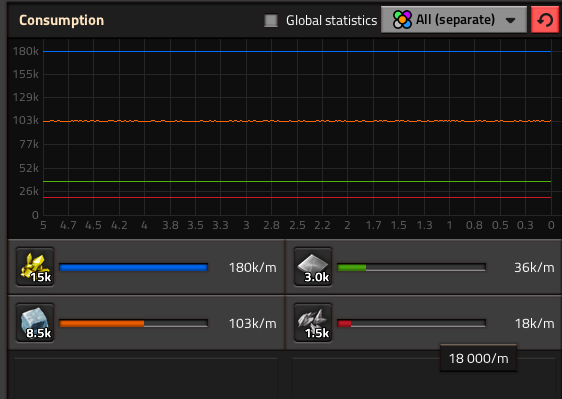Screen dimensions: 562x399
Task: Click the orange 103k/m consumption bar
Action: coord(133,323)
